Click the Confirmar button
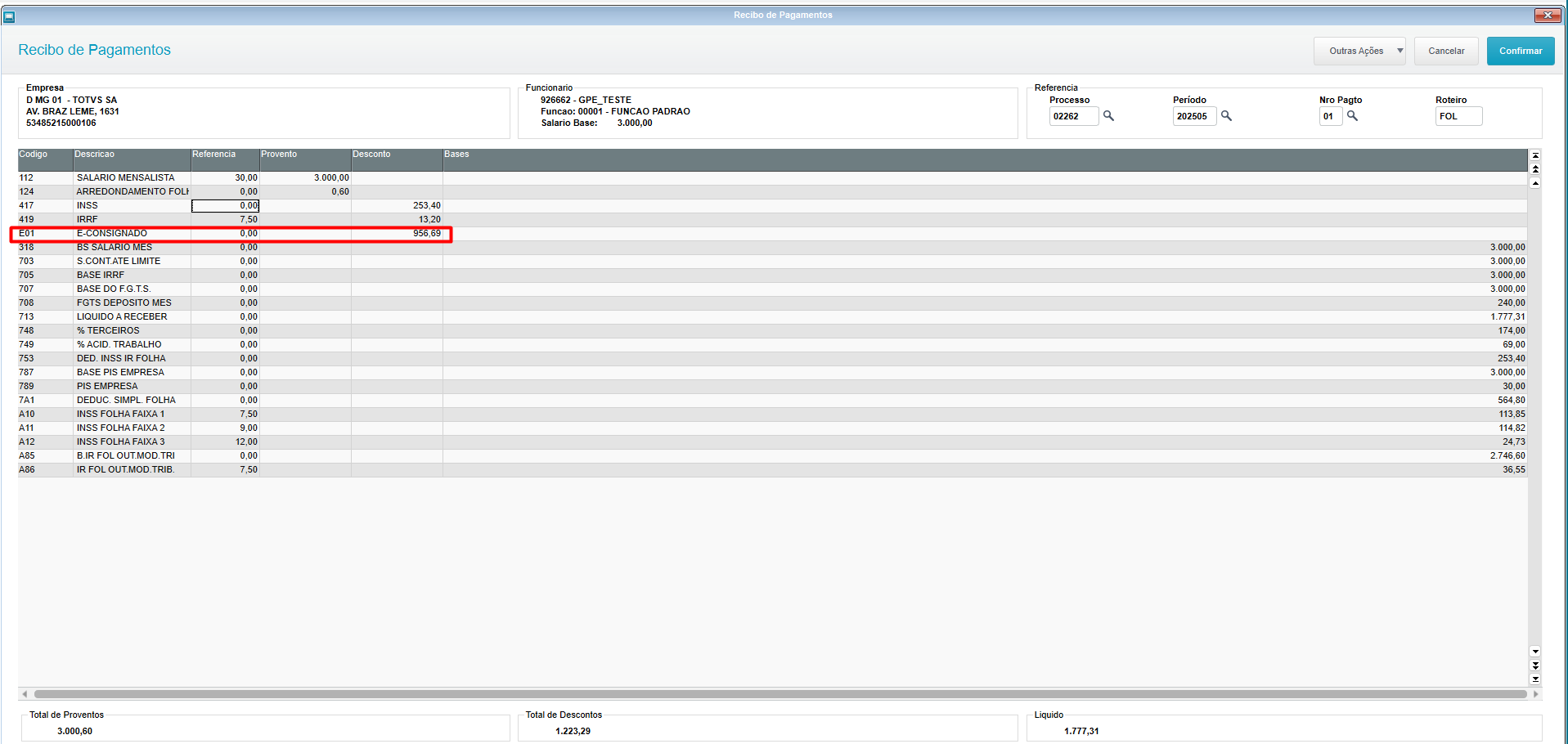 pyautogui.click(x=1521, y=51)
